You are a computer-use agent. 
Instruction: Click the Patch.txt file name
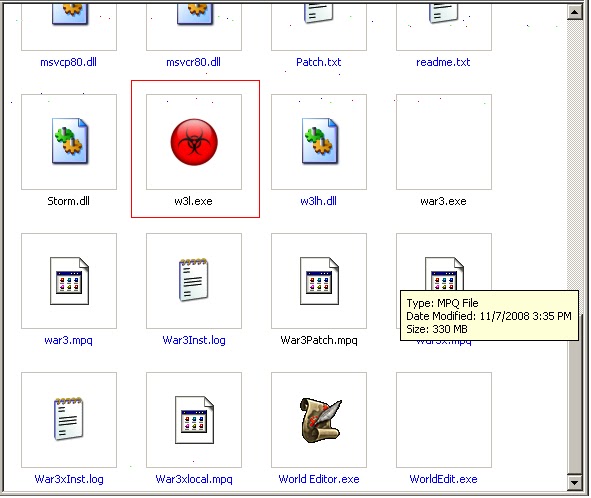[x=318, y=62]
